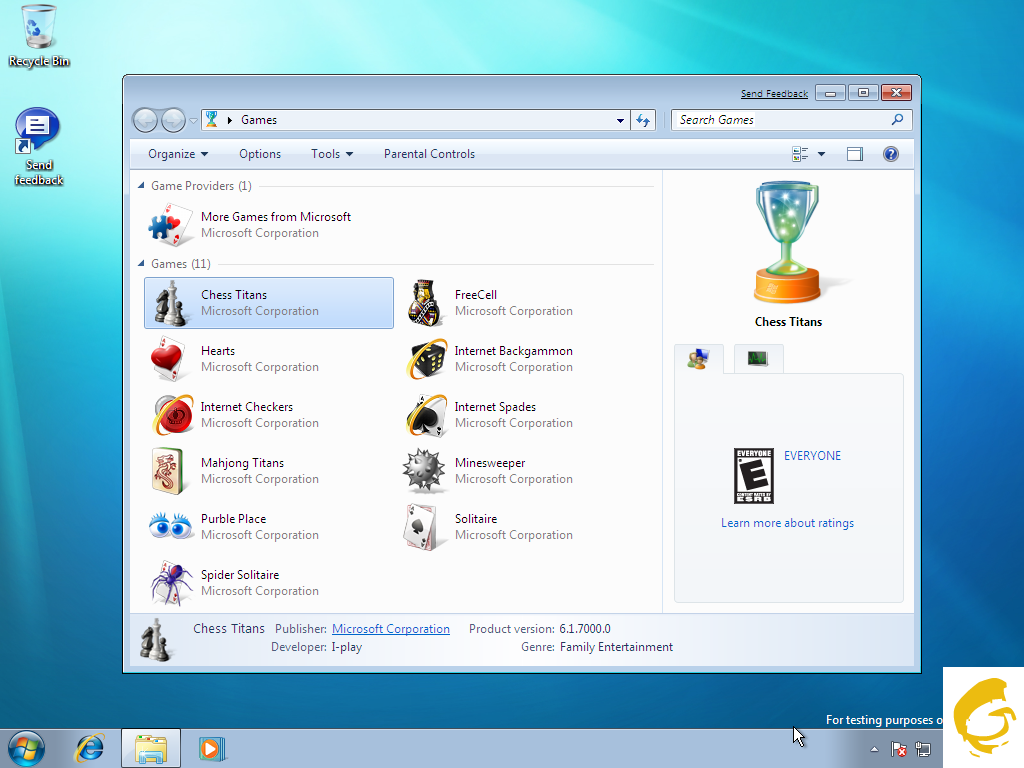
Task: Select the Solitaire cards icon
Action: click(422, 526)
